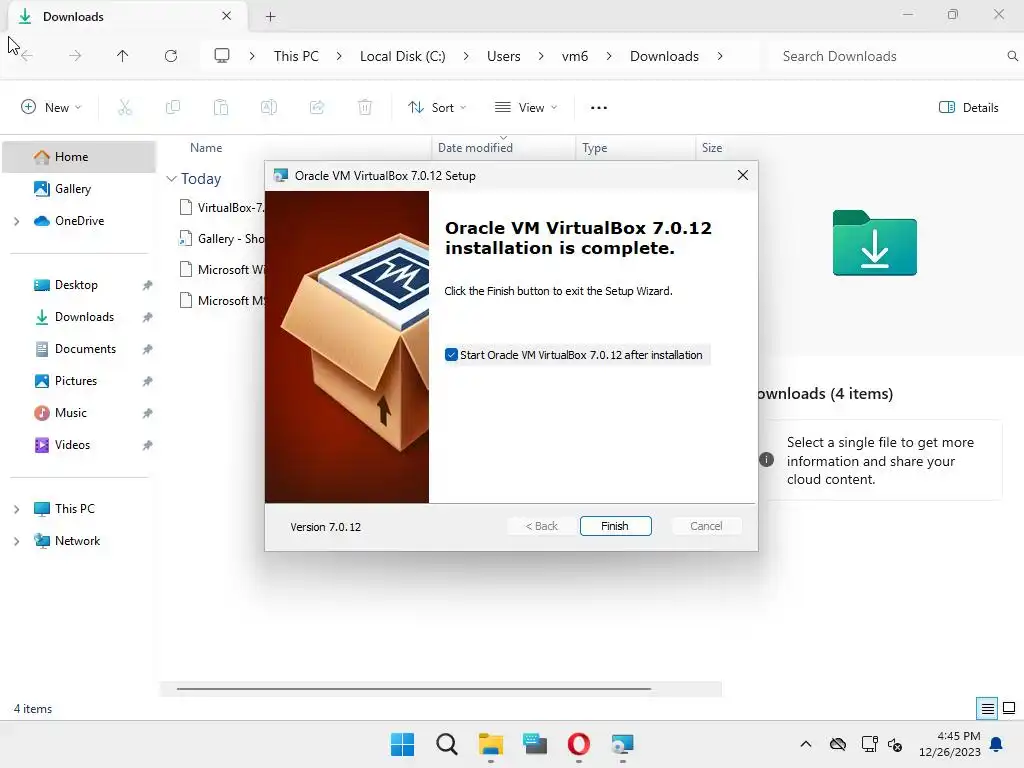The image size is (1024, 768).
Task: Select the VirtualBox-7 installer file
Action: [221, 208]
